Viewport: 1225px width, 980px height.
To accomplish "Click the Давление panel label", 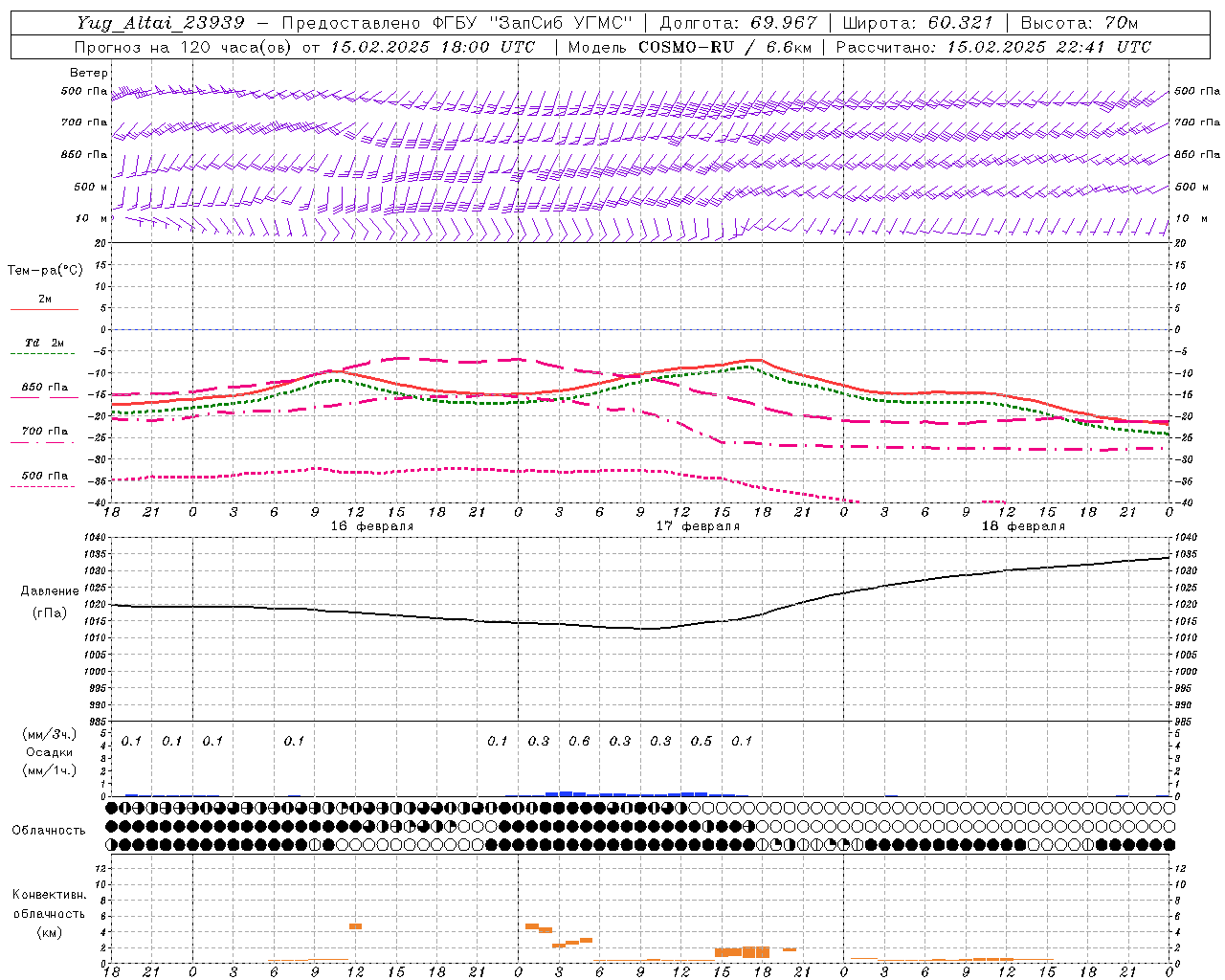I will coord(50,591).
